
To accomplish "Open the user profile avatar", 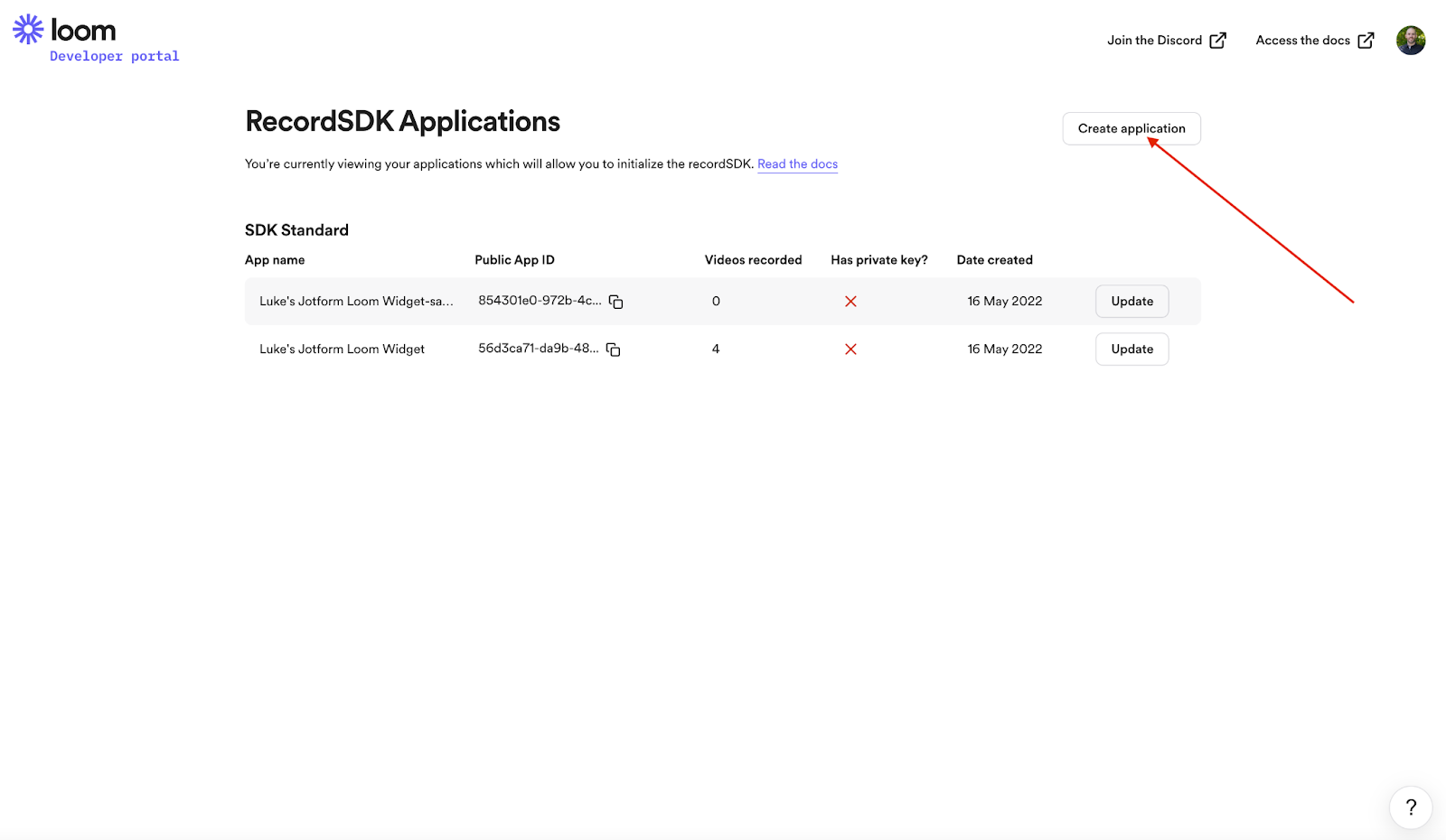I will point(1411,41).
